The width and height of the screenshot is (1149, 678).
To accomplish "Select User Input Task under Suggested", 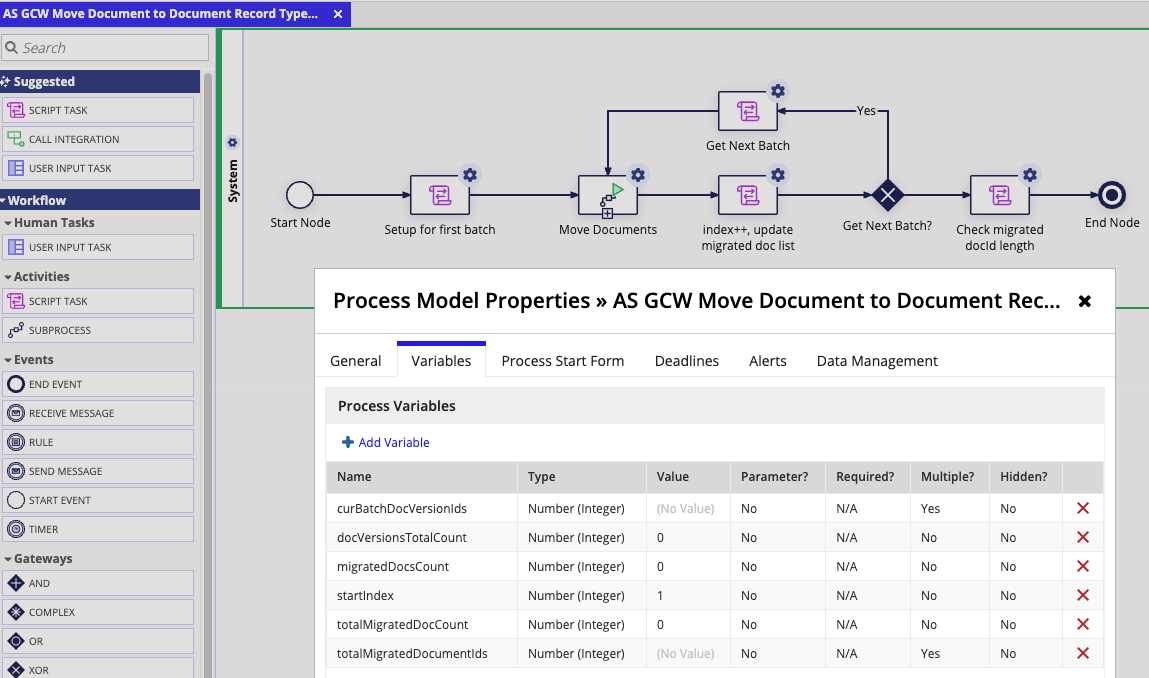I will point(98,168).
